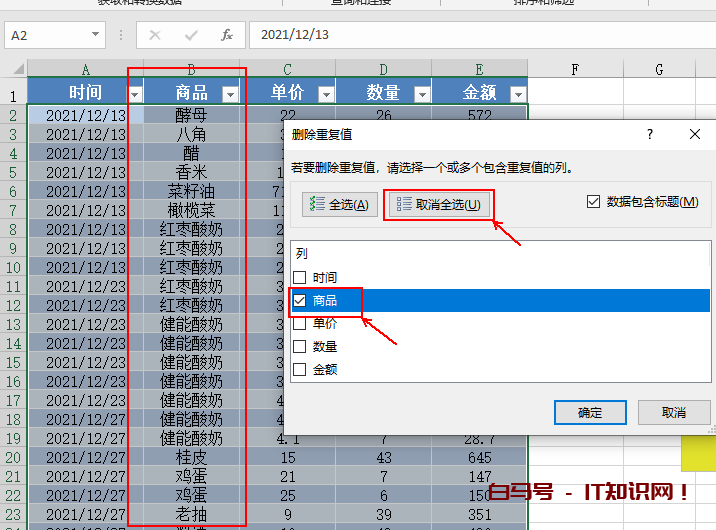Click the formula bar confirm checkmark icon

191,35
